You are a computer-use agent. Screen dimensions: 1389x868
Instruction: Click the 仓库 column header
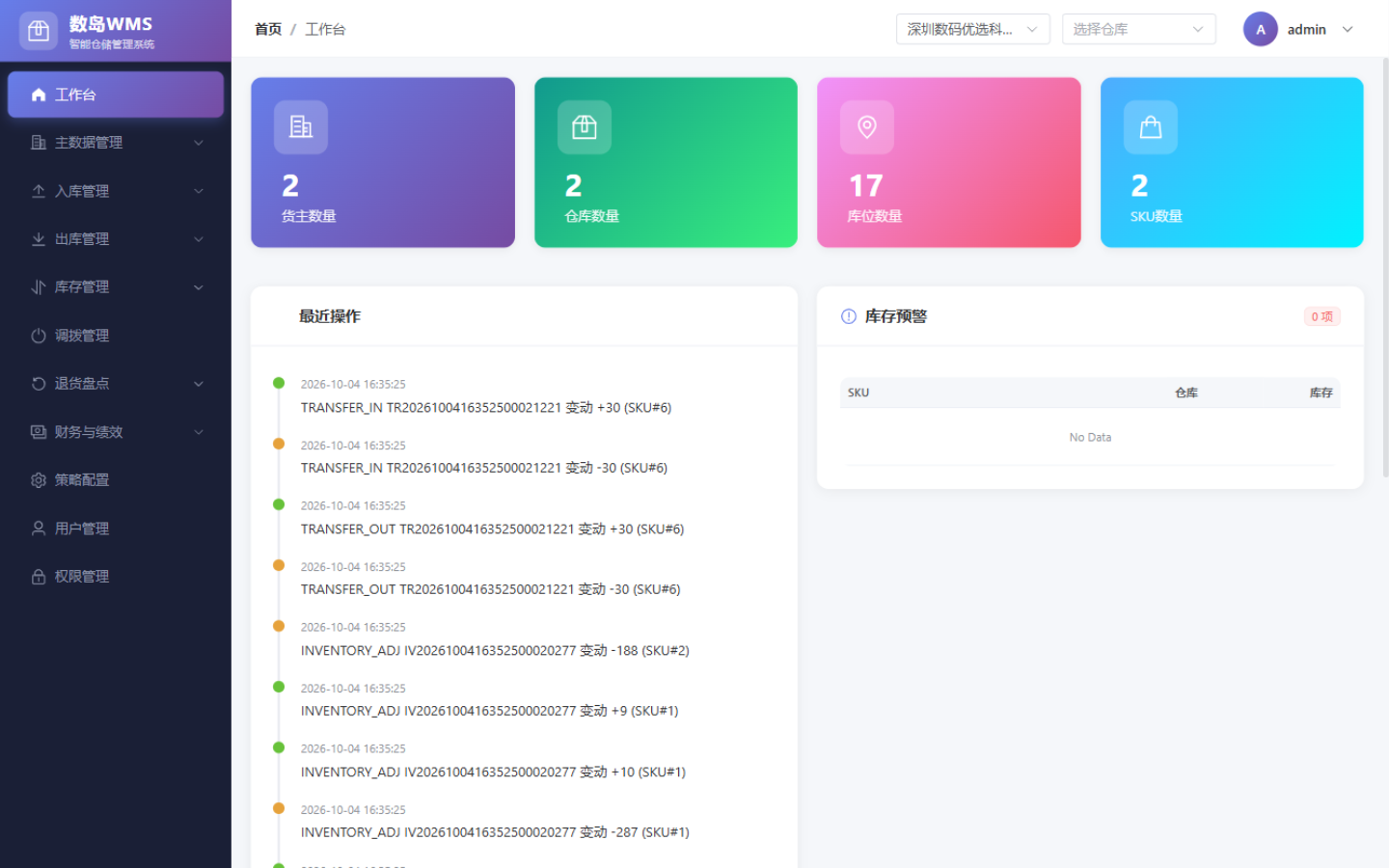[x=1186, y=393]
